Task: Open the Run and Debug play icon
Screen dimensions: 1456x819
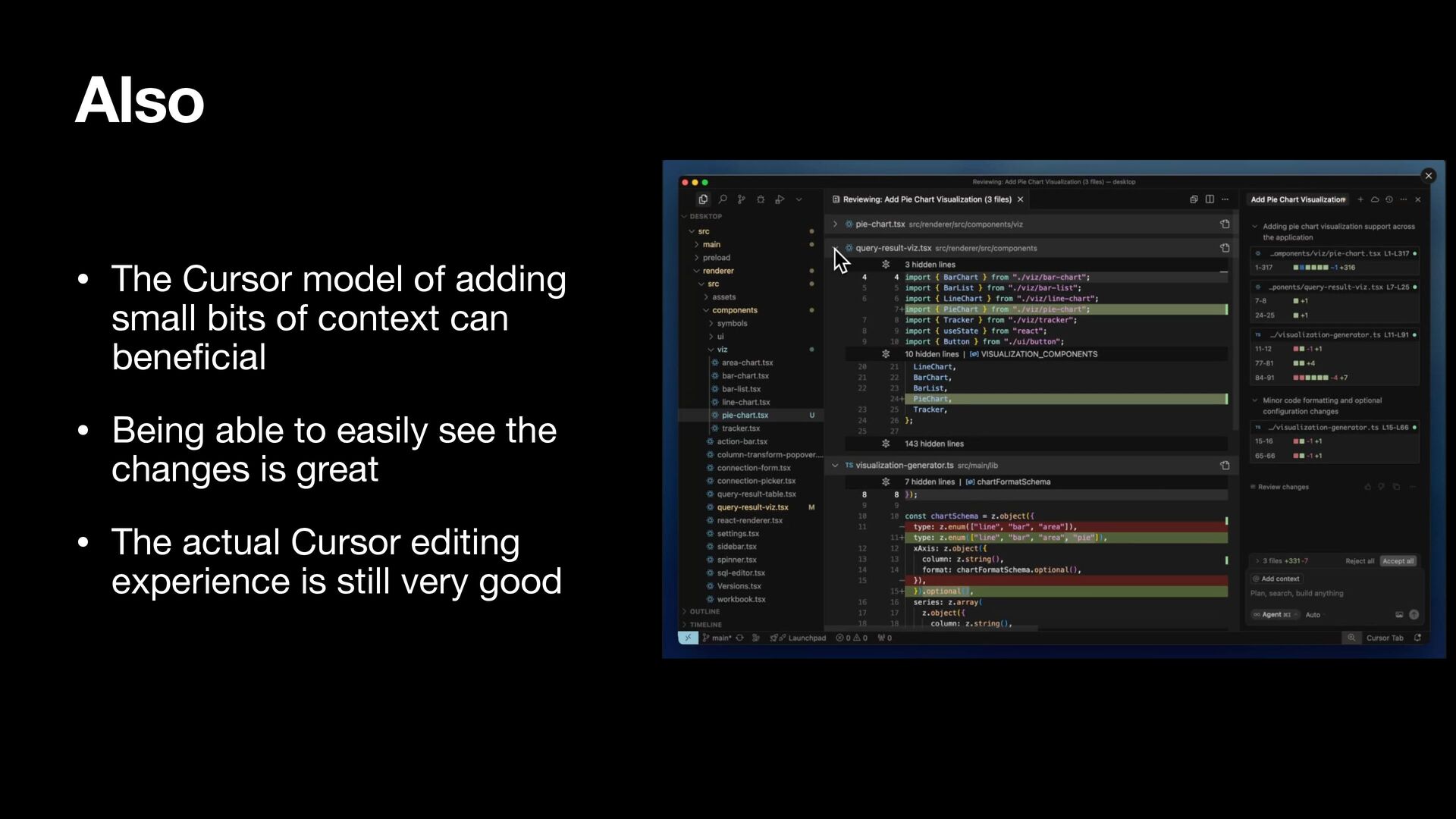Action: (780, 199)
